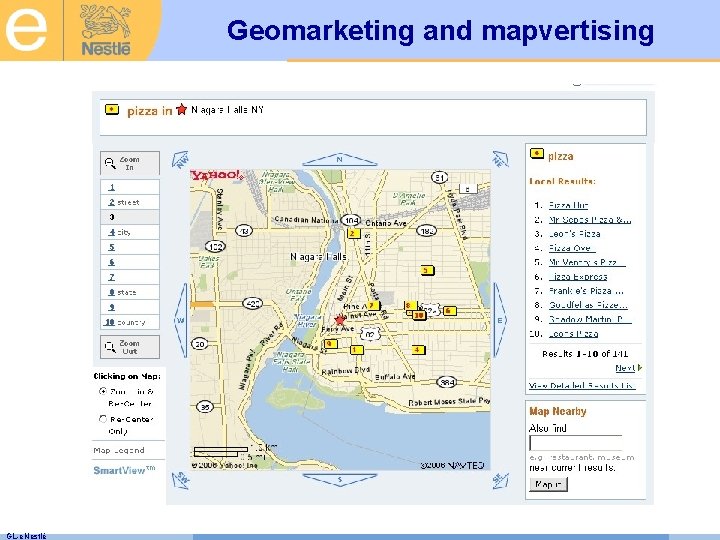
Task: Click pizza marker 9 on the map
Action: [331, 343]
